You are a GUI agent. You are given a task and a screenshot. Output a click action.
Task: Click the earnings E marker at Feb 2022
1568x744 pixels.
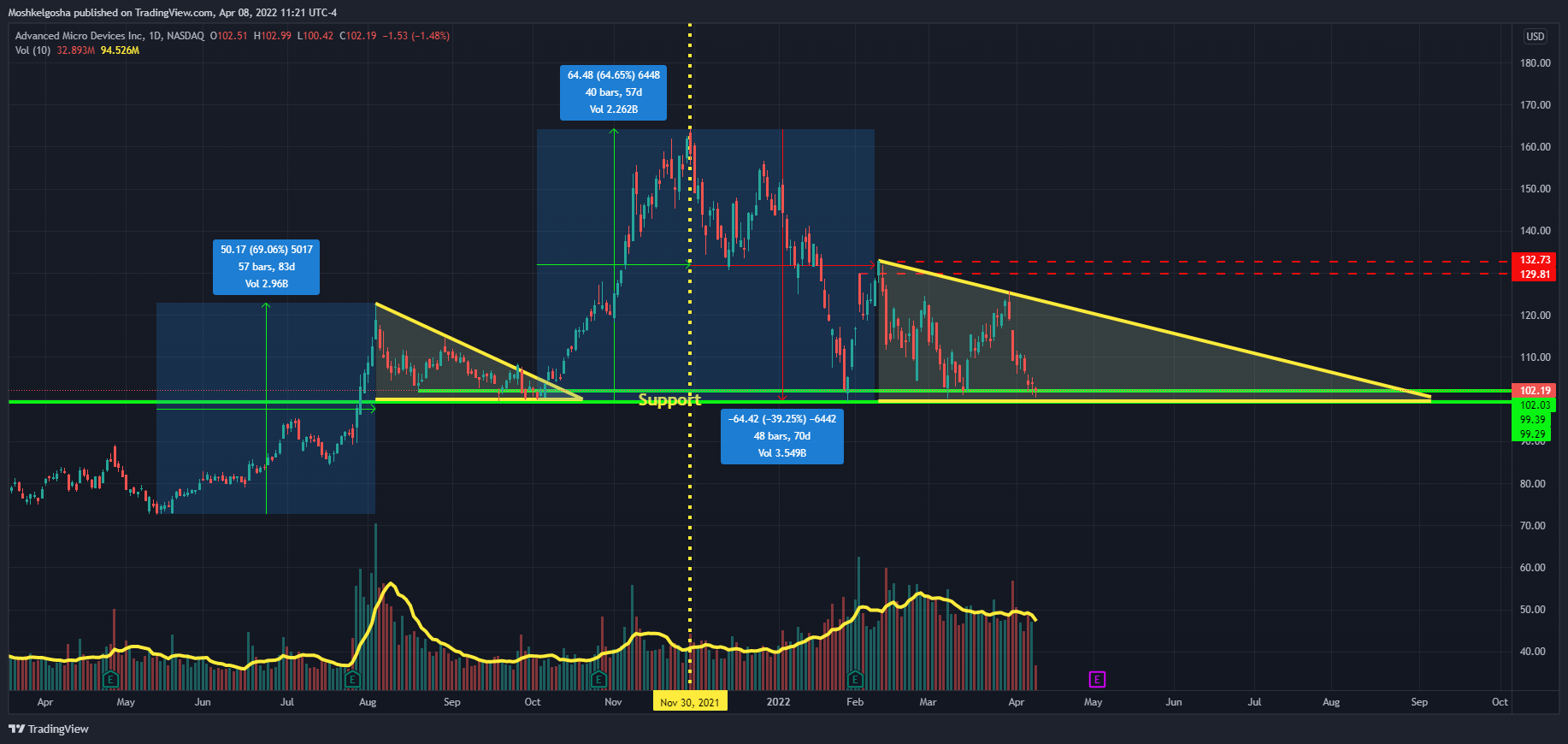[855, 679]
